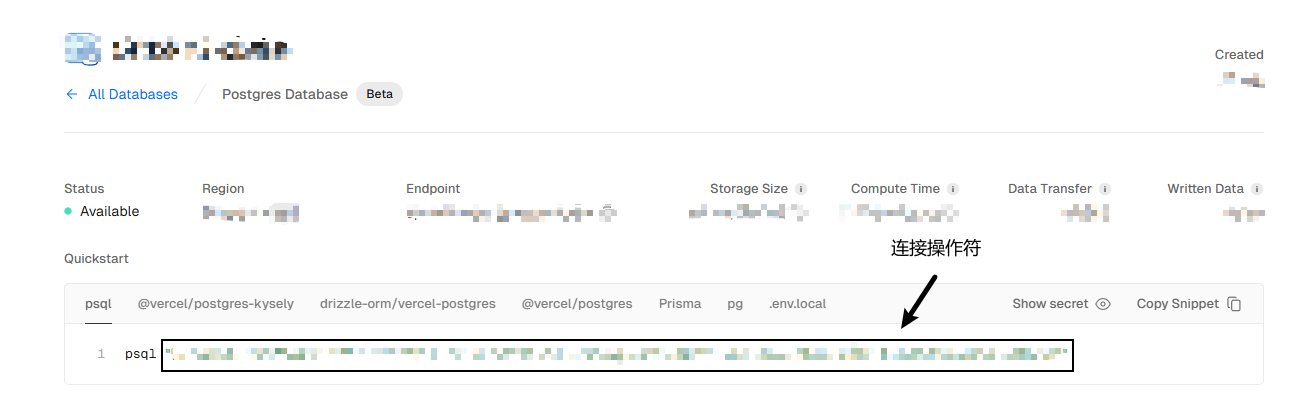The height and width of the screenshot is (398, 1303).
Task: Switch to @vercel/postgres-kysely tab
Action: (x=216, y=303)
